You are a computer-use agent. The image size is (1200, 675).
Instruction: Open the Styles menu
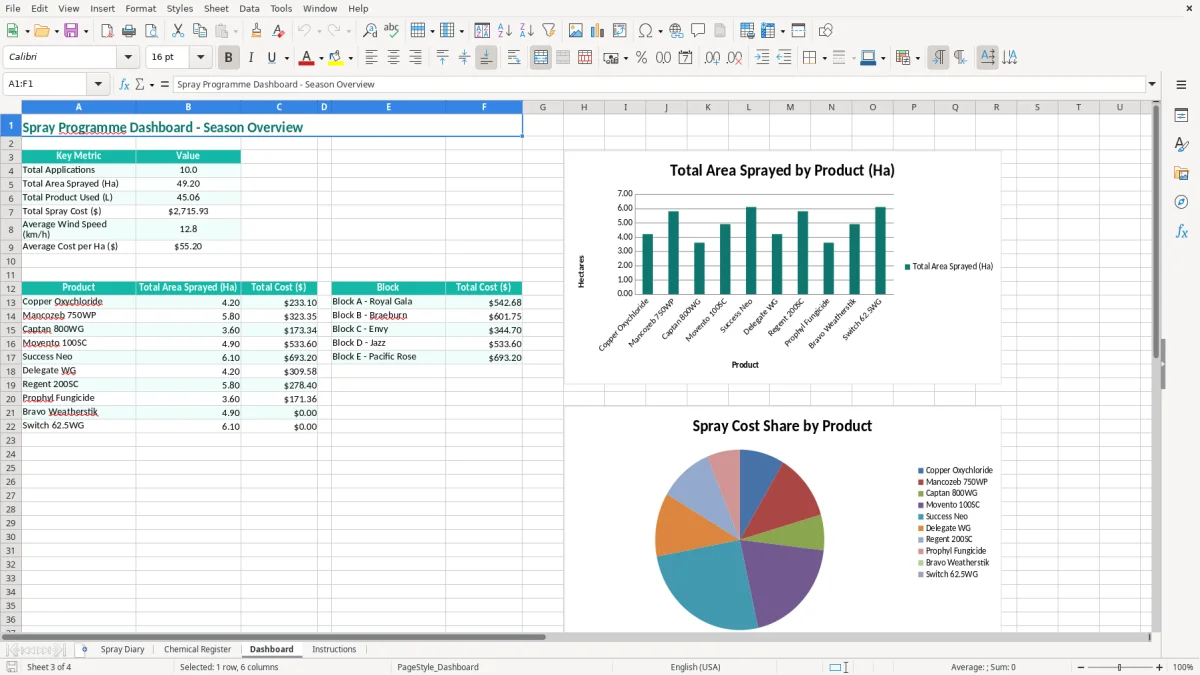pyautogui.click(x=180, y=8)
